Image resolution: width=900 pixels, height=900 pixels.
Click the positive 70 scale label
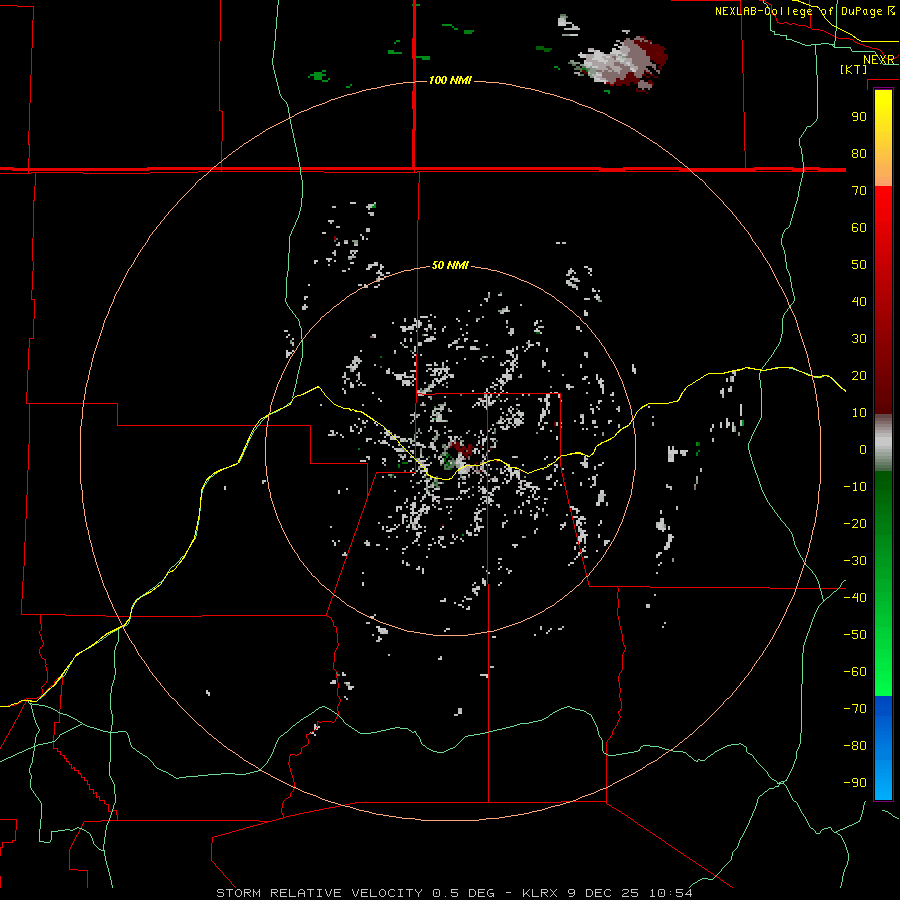click(x=859, y=191)
